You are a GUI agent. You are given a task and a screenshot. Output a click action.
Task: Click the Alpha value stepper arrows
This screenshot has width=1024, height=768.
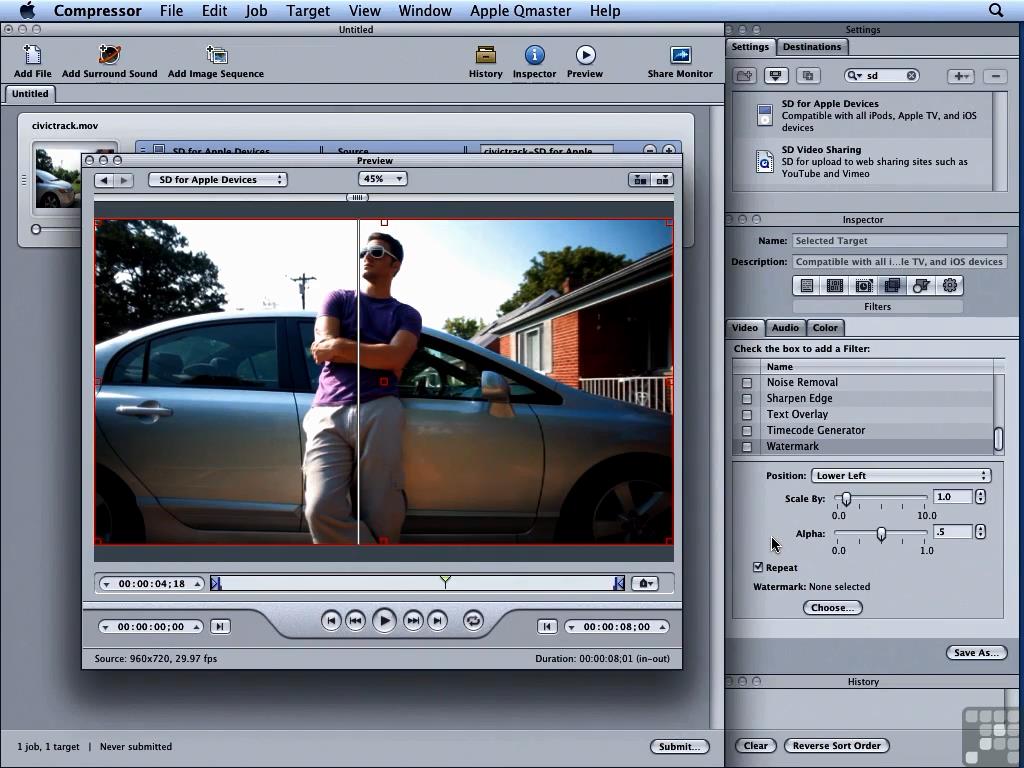point(980,532)
